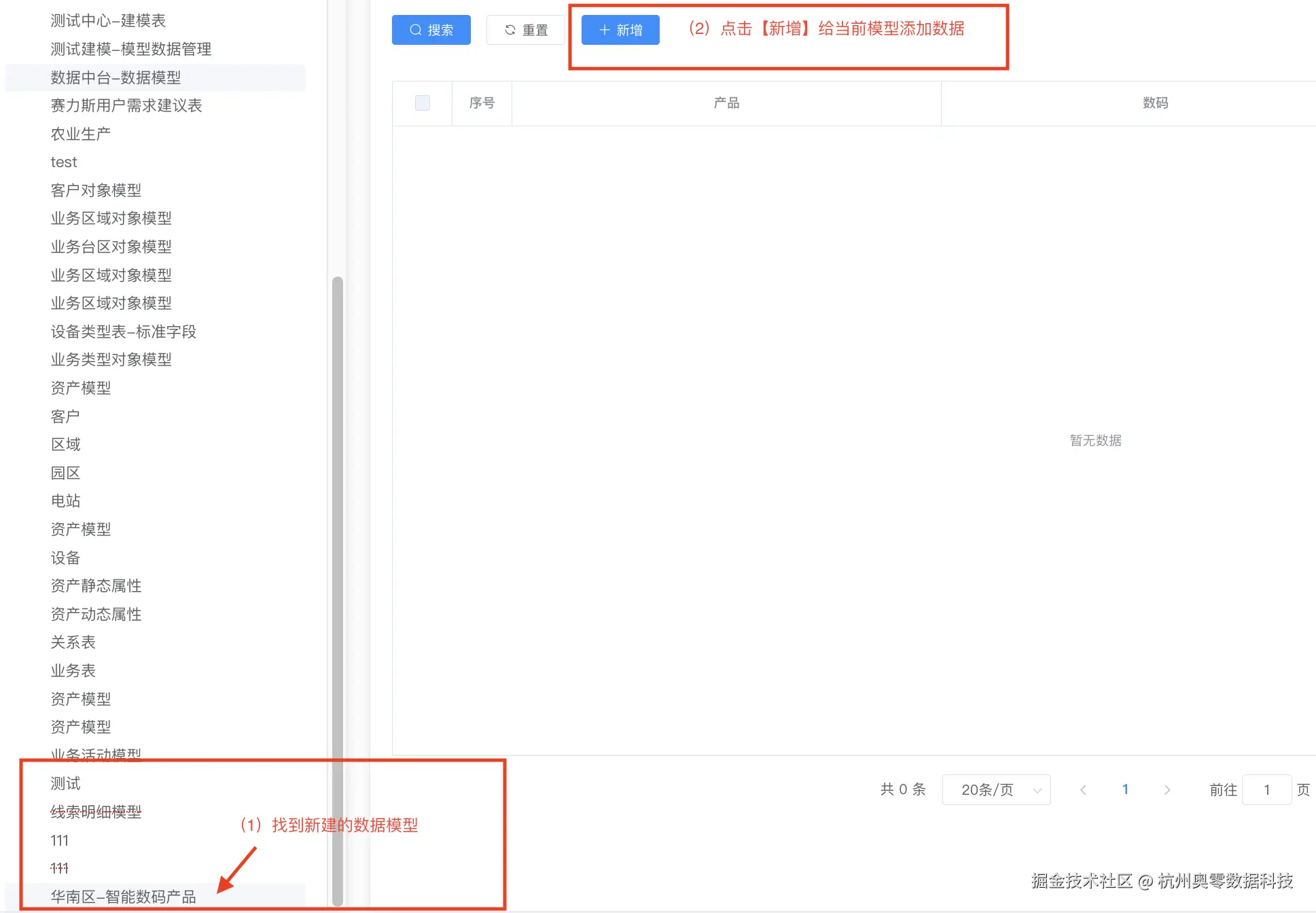The image size is (1316, 913).
Task: Click the 产品 column header
Action: coord(726,103)
